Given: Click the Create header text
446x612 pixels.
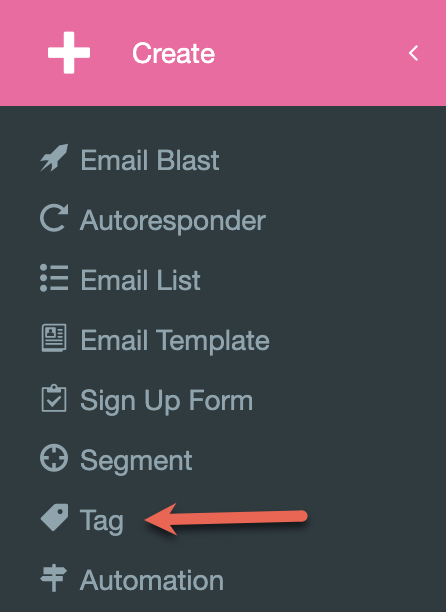Looking at the screenshot, I should 174,53.
